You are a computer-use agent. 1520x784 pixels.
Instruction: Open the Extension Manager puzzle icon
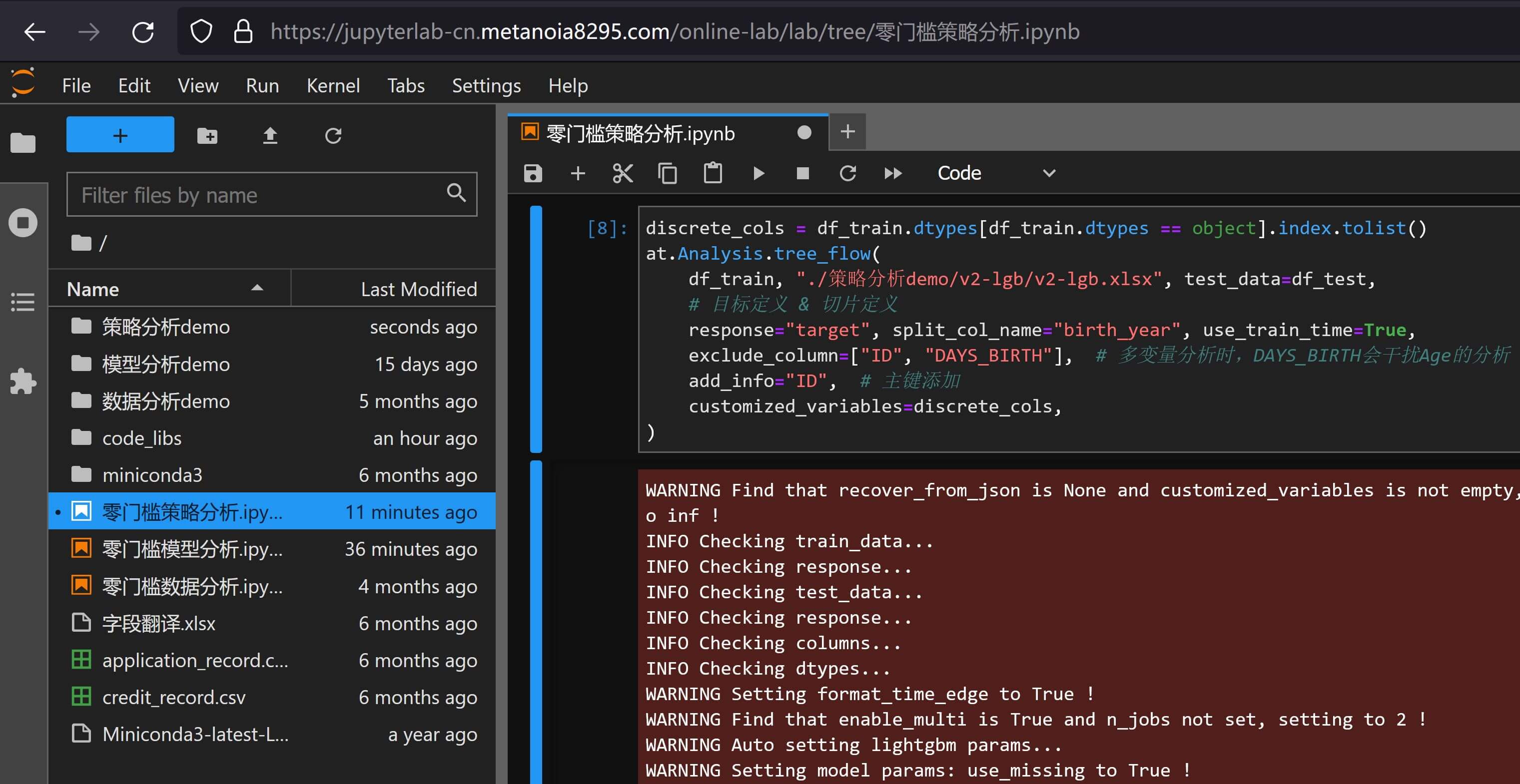(23, 381)
